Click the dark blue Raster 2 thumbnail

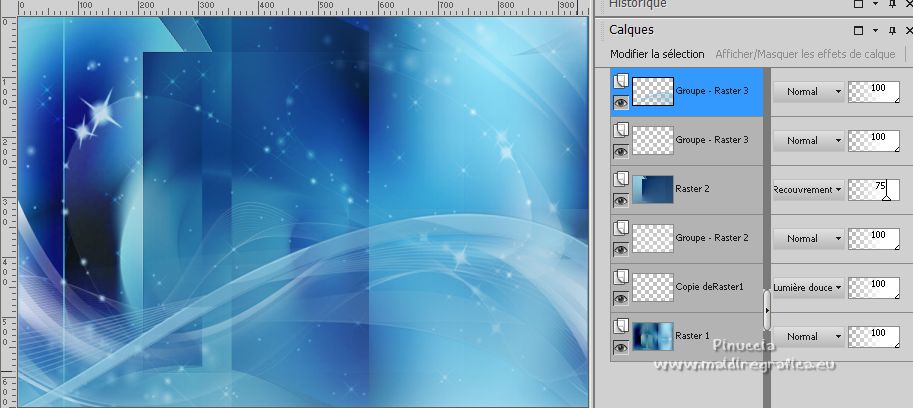pos(653,189)
